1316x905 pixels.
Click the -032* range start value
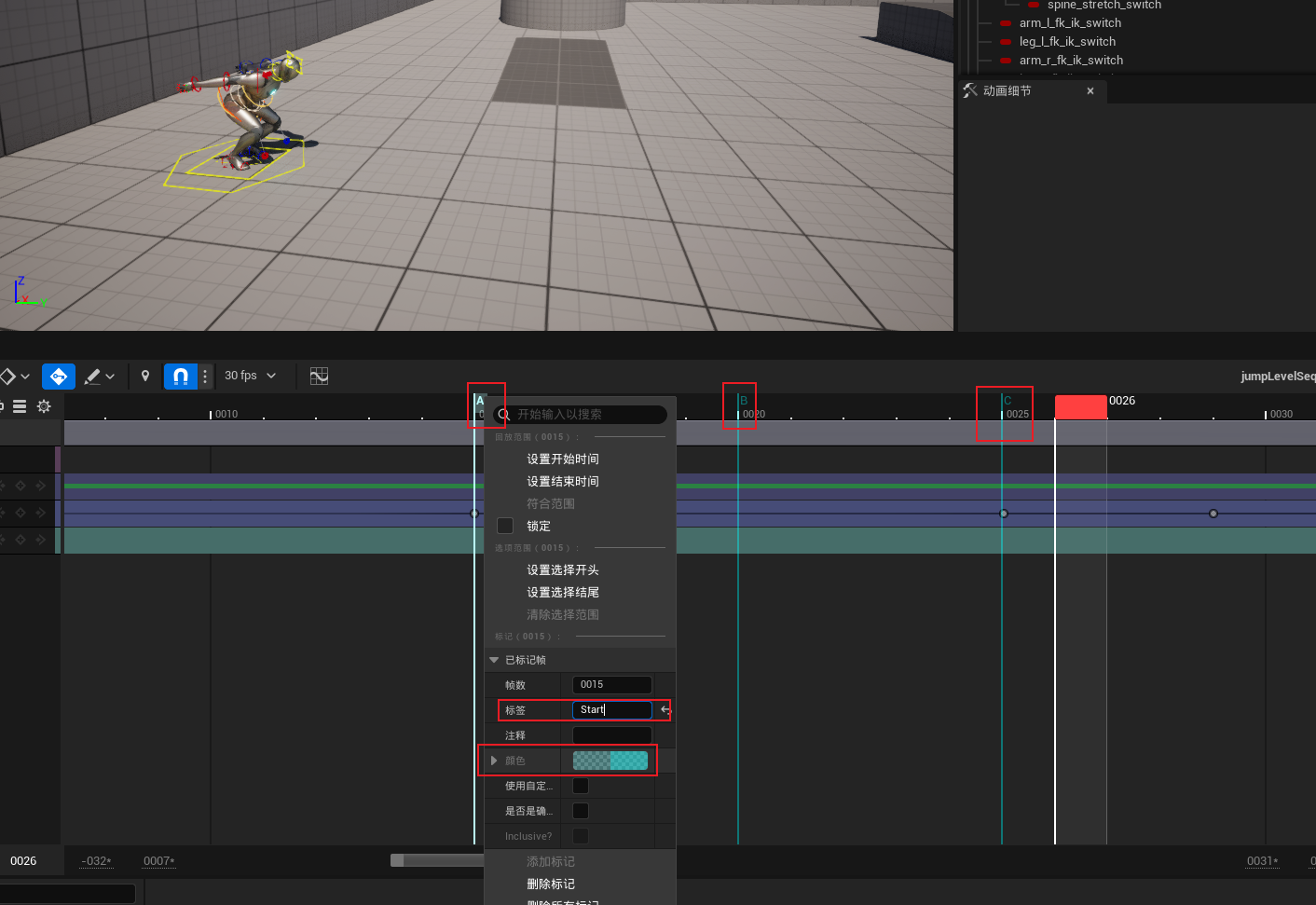[x=96, y=861]
